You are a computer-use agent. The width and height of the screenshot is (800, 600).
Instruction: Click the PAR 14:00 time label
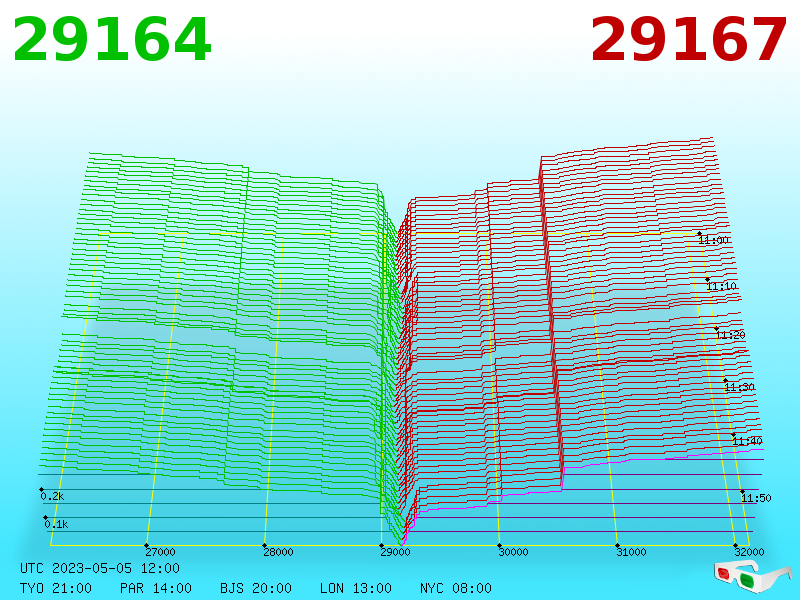point(156,588)
